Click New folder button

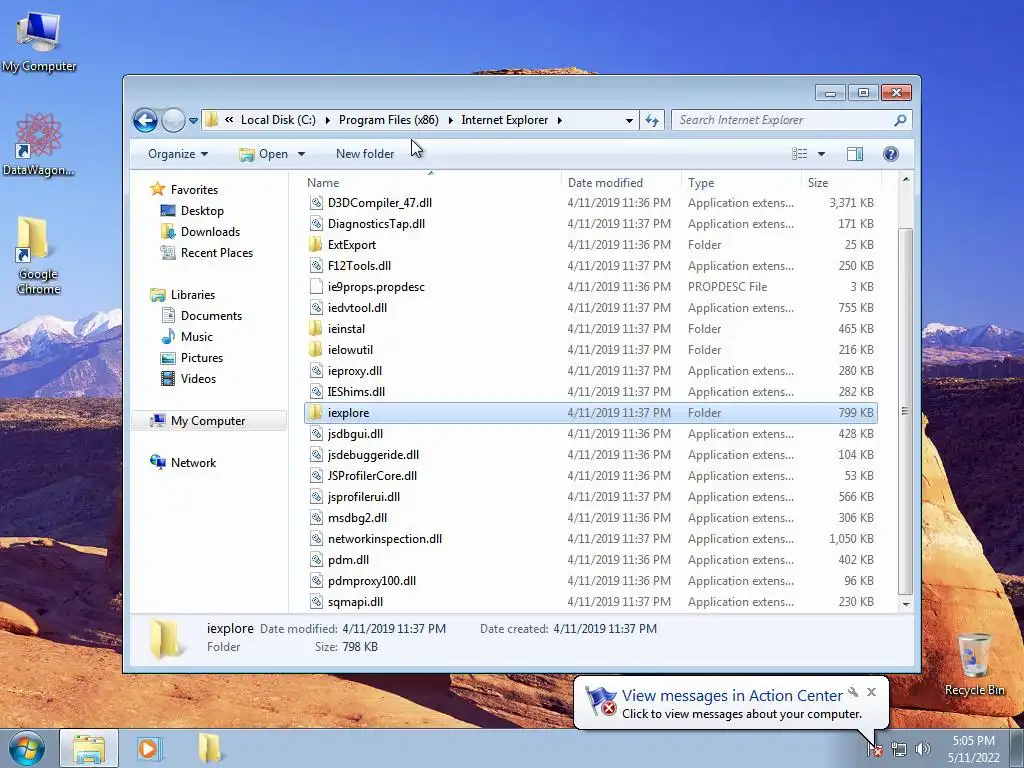pos(365,154)
